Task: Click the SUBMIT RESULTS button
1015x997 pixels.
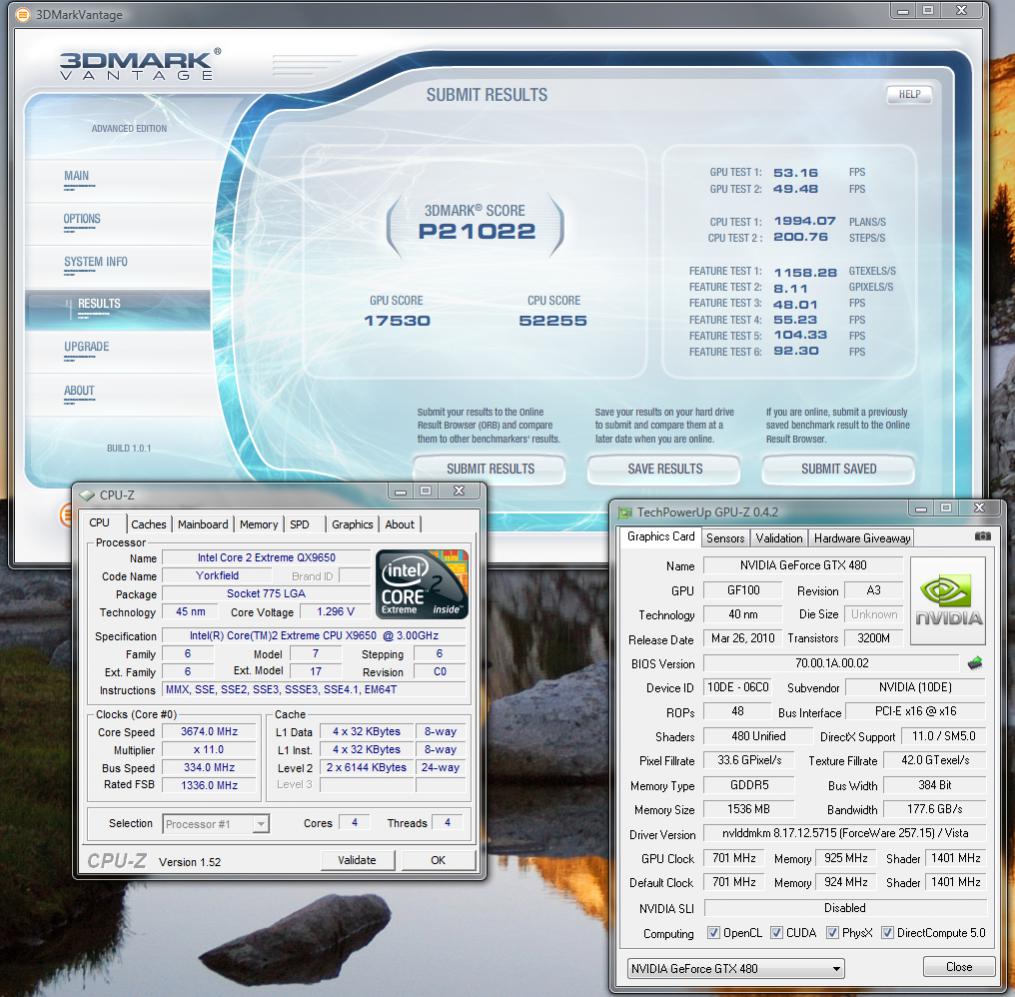Action: pos(489,469)
